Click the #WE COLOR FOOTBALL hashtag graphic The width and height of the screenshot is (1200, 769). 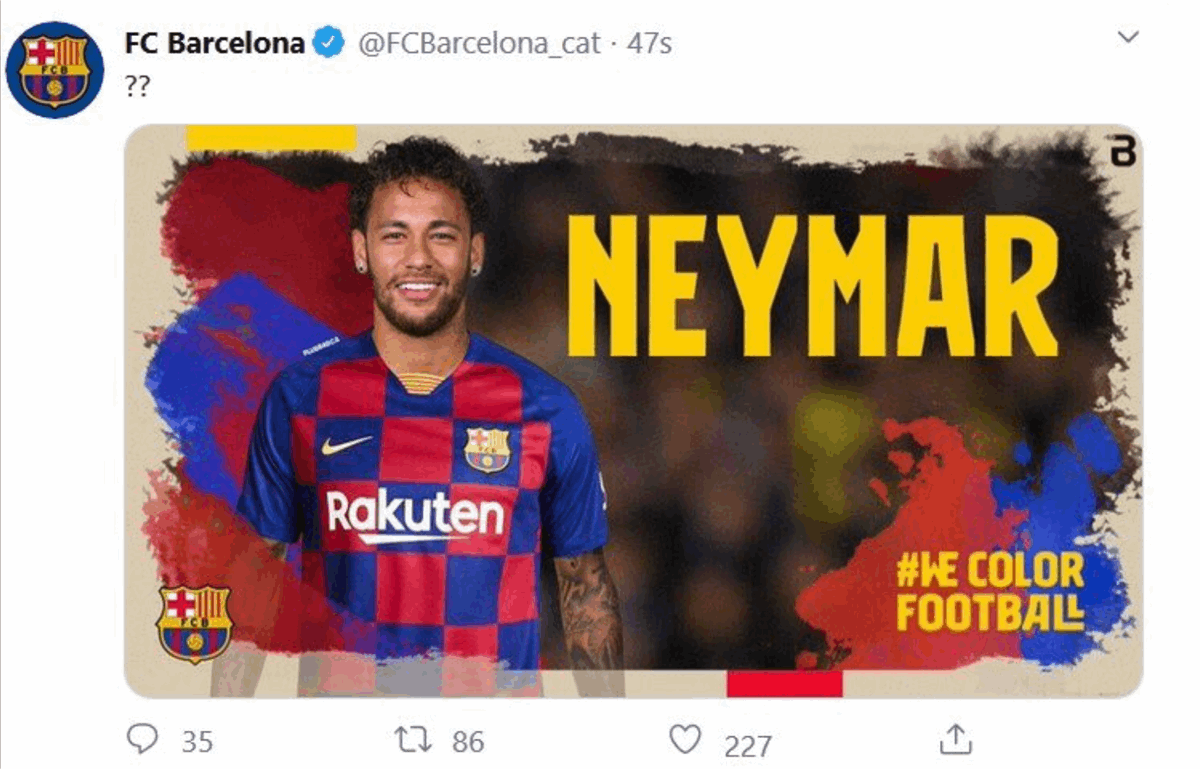[990, 592]
